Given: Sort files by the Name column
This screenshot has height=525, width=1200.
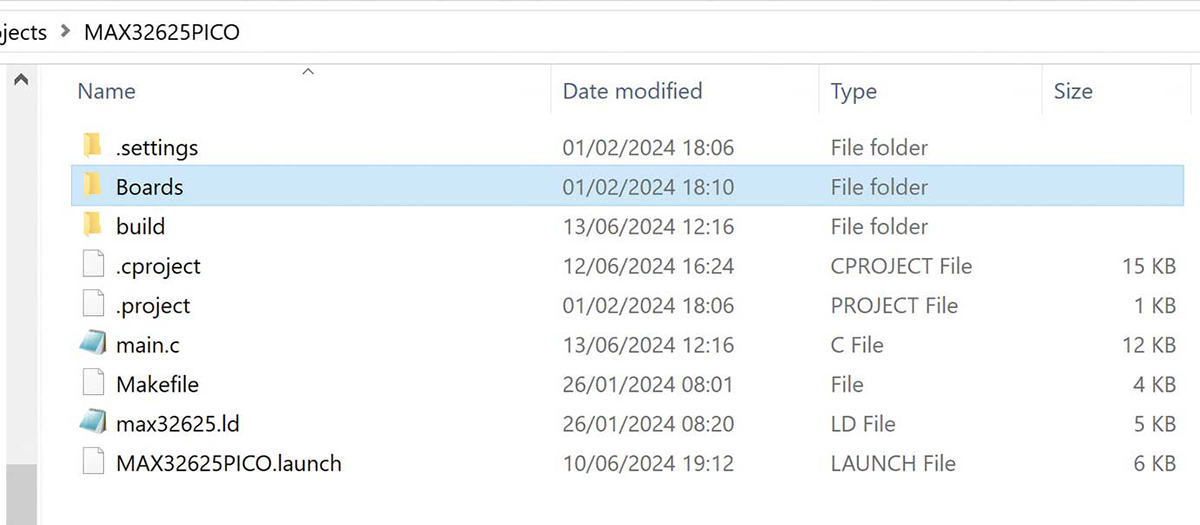Looking at the screenshot, I should pos(106,92).
